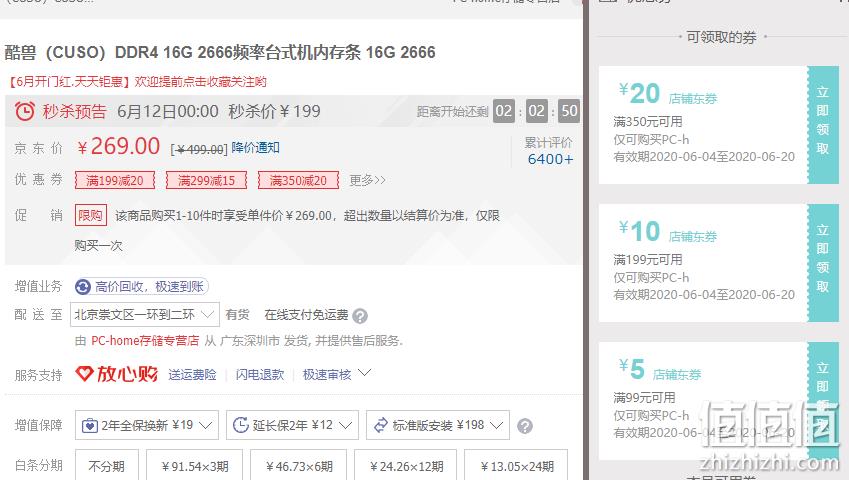Expand the 2年全保换新 ¥19 option

click(x=205, y=425)
